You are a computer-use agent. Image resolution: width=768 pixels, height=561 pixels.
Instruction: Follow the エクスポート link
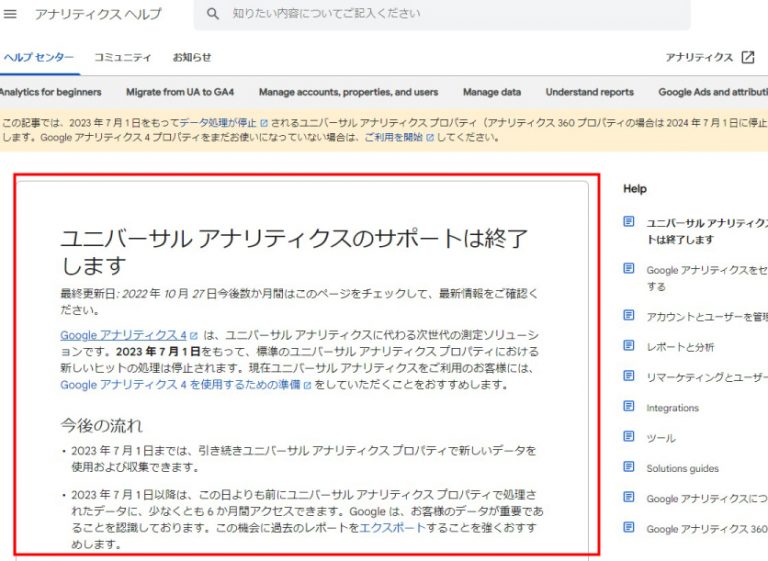[392, 528]
